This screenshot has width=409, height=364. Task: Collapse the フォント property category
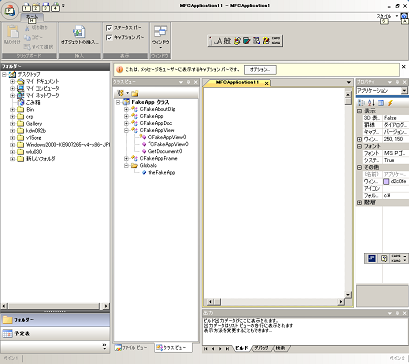[359, 146]
